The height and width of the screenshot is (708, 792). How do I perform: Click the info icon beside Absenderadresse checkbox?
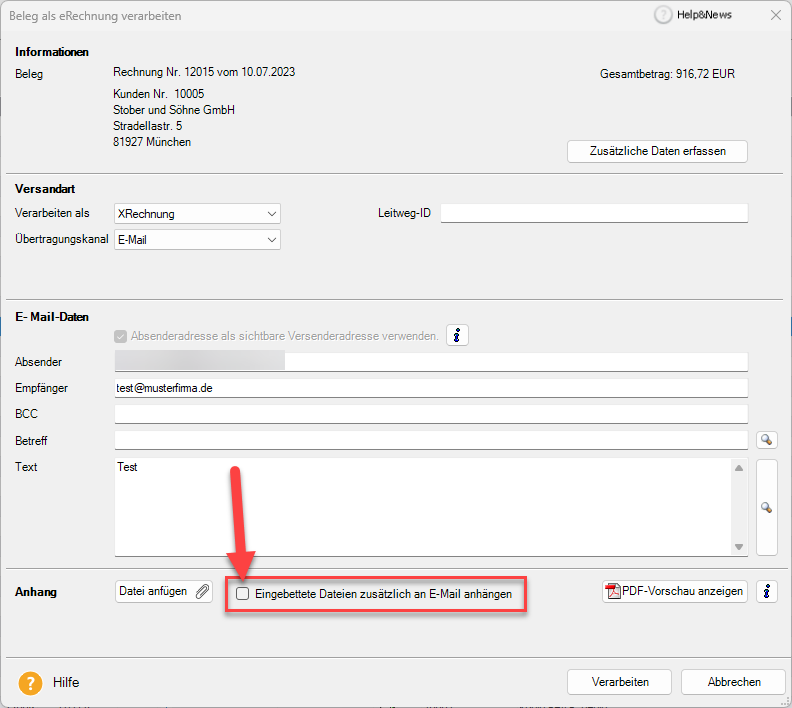457,336
